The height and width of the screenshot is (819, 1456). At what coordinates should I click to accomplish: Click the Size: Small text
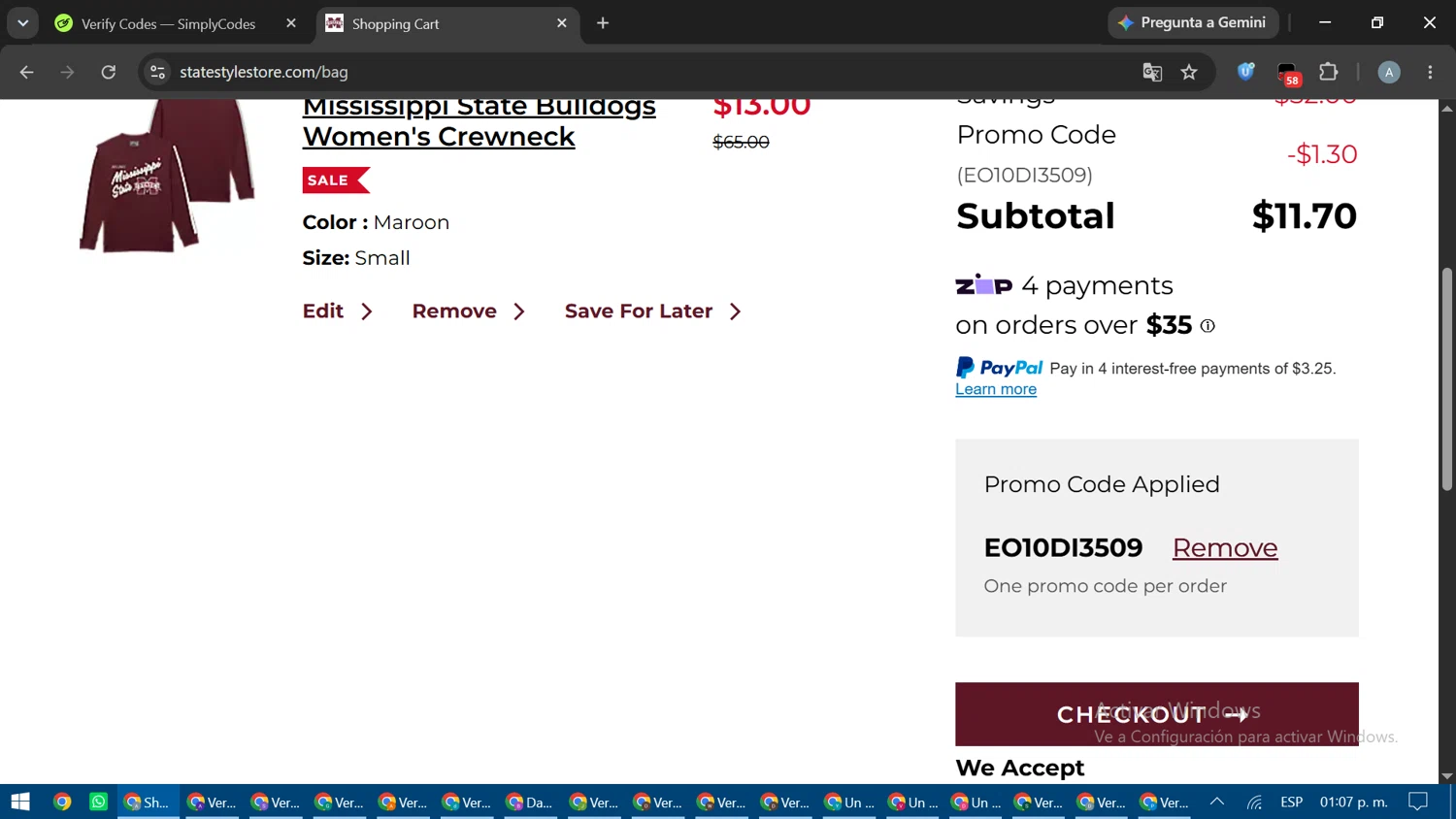coord(356,258)
